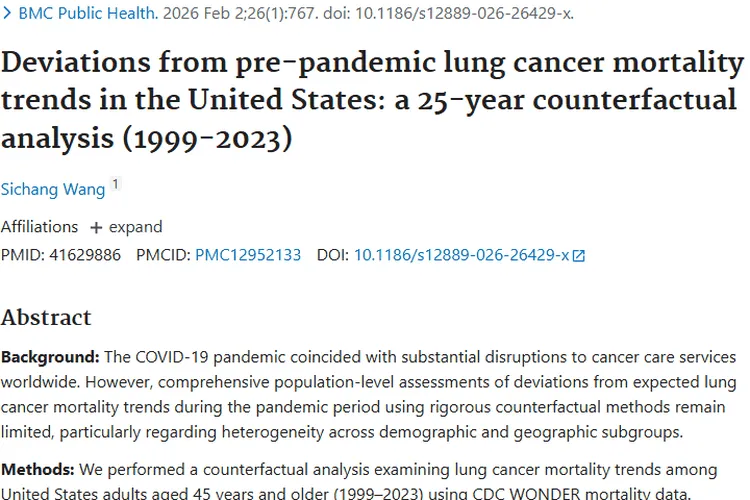750x500 pixels.
Task: Click the plus icon beside expand
Action: (x=96, y=227)
